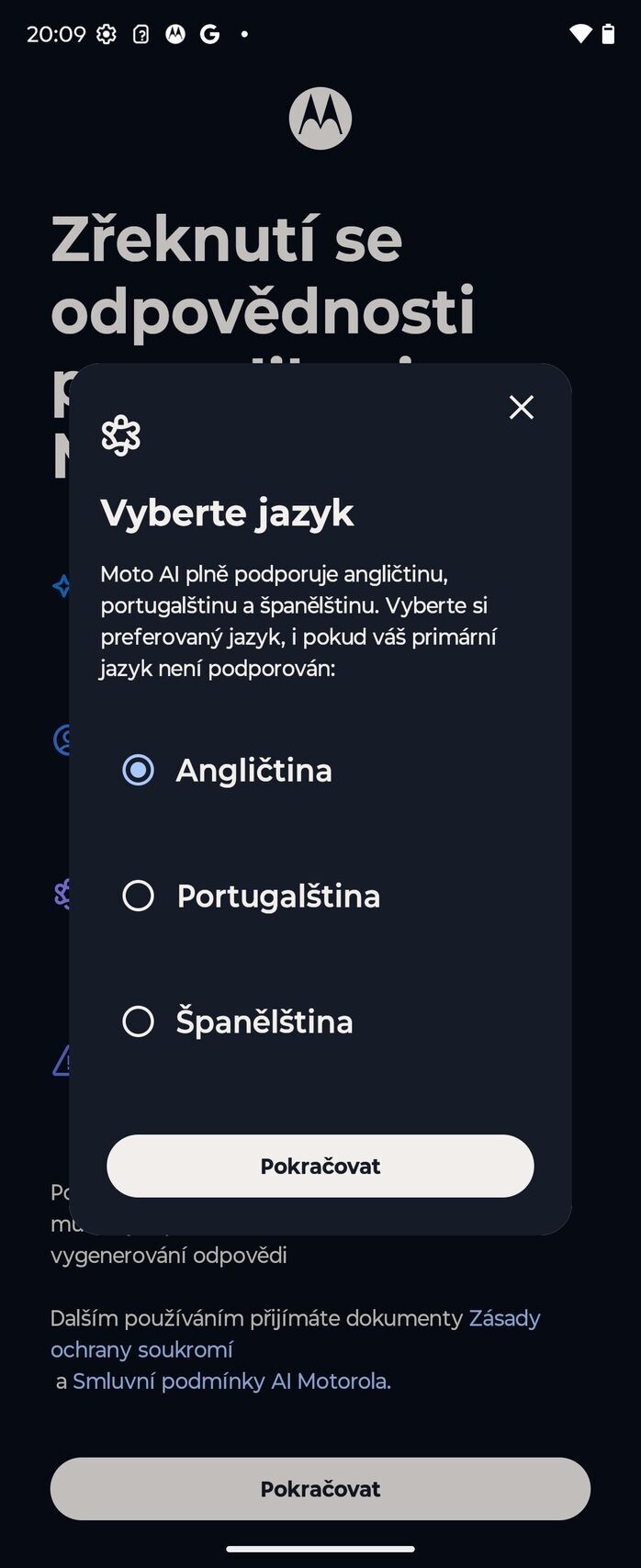641x1568 pixels.
Task: Tap the Wi-Fi signal icon
Action: (x=579, y=35)
